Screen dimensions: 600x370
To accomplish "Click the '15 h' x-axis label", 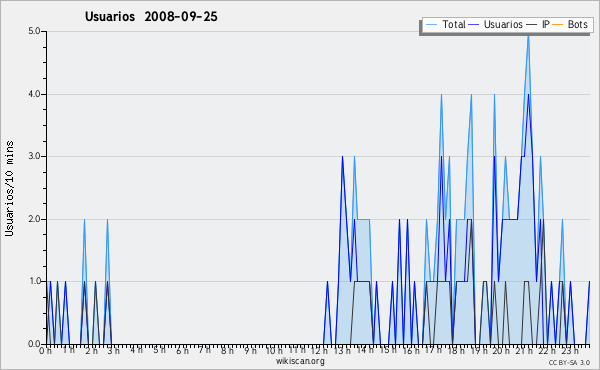I will point(388,350).
